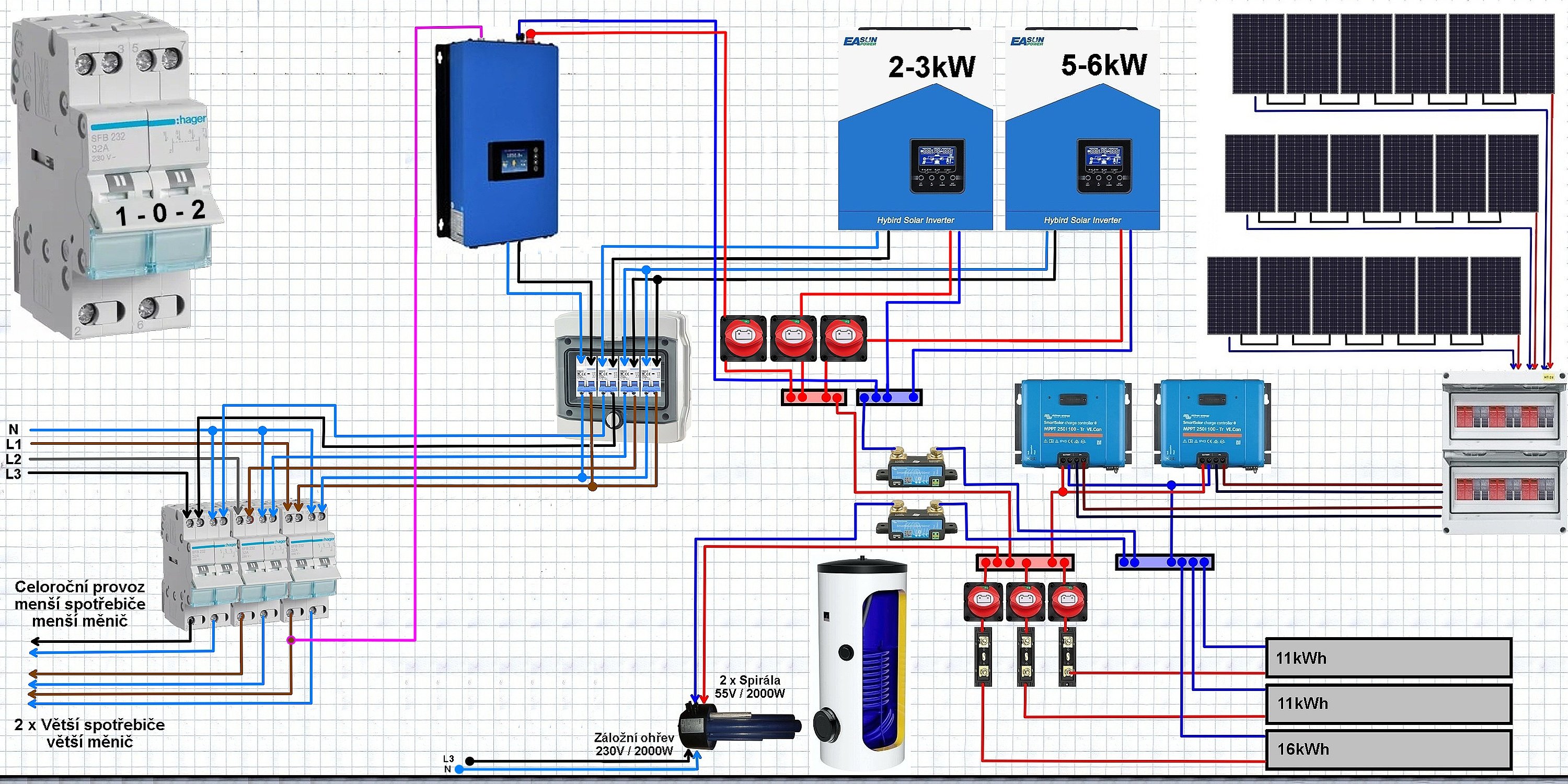This screenshot has width=1568, height=784.
Task: Click the top 11kWh battery block
Action: pos(1388,658)
